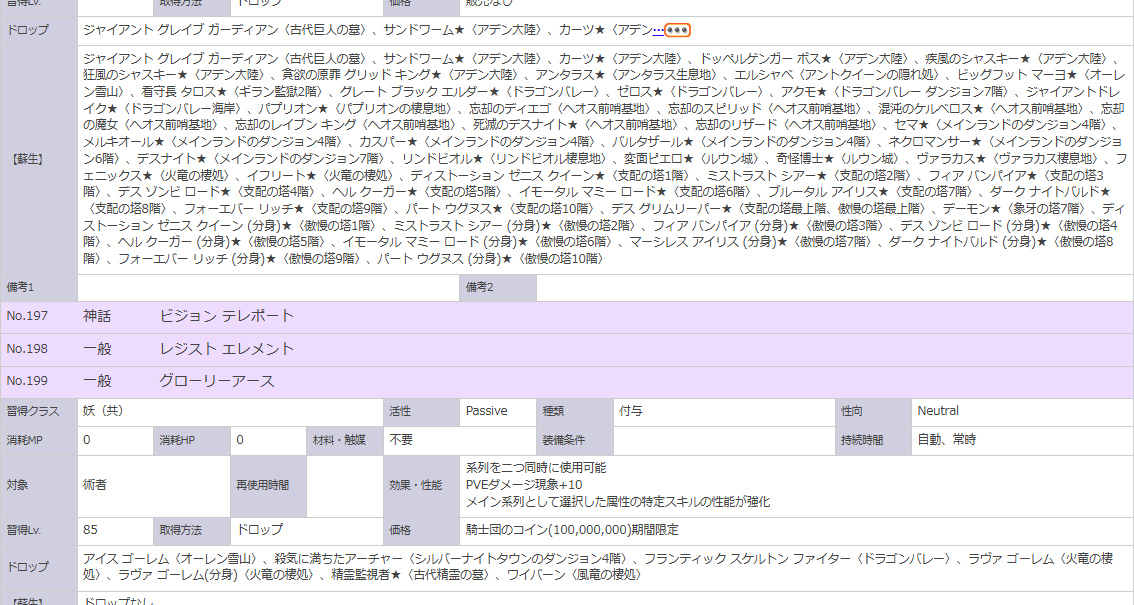Image resolution: width=1134 pixels, height=605 pixels.
Task: Select the 自動、常時 duration value
Action: (x=947, y=439)
